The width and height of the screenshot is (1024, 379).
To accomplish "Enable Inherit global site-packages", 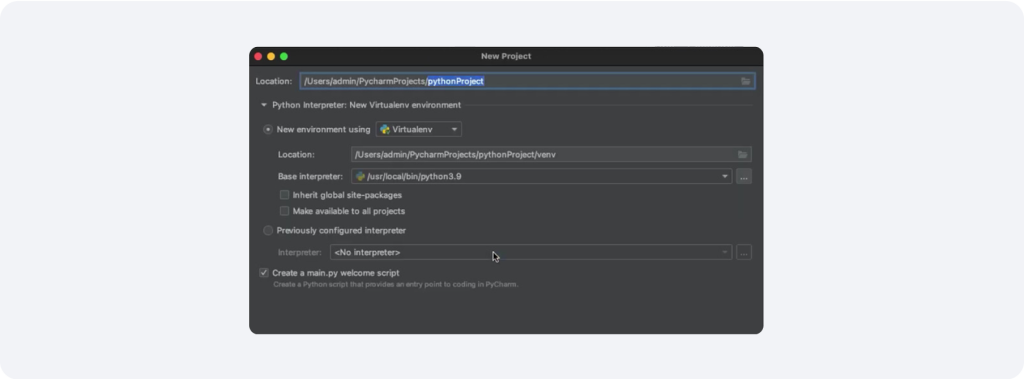I will click(x=284, y=195).
